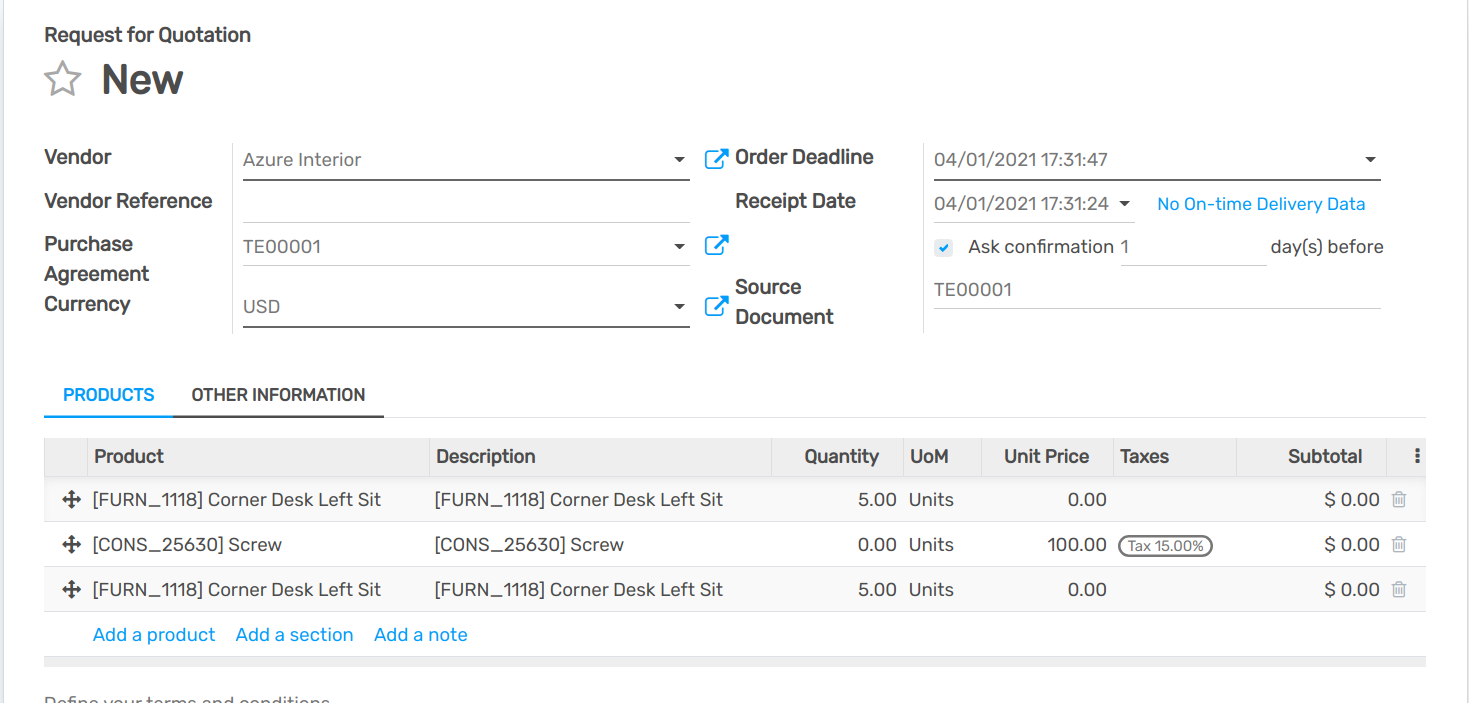The width and height of the screenshot is (1469, 703).
Task: Click the Add a section link
Action: 294,634
